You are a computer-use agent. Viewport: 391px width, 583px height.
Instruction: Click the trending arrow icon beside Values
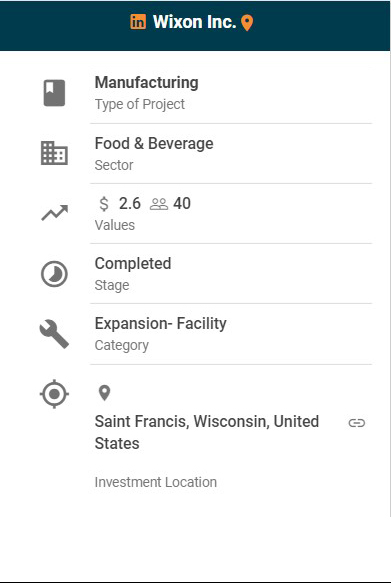(x=55, y=213)
